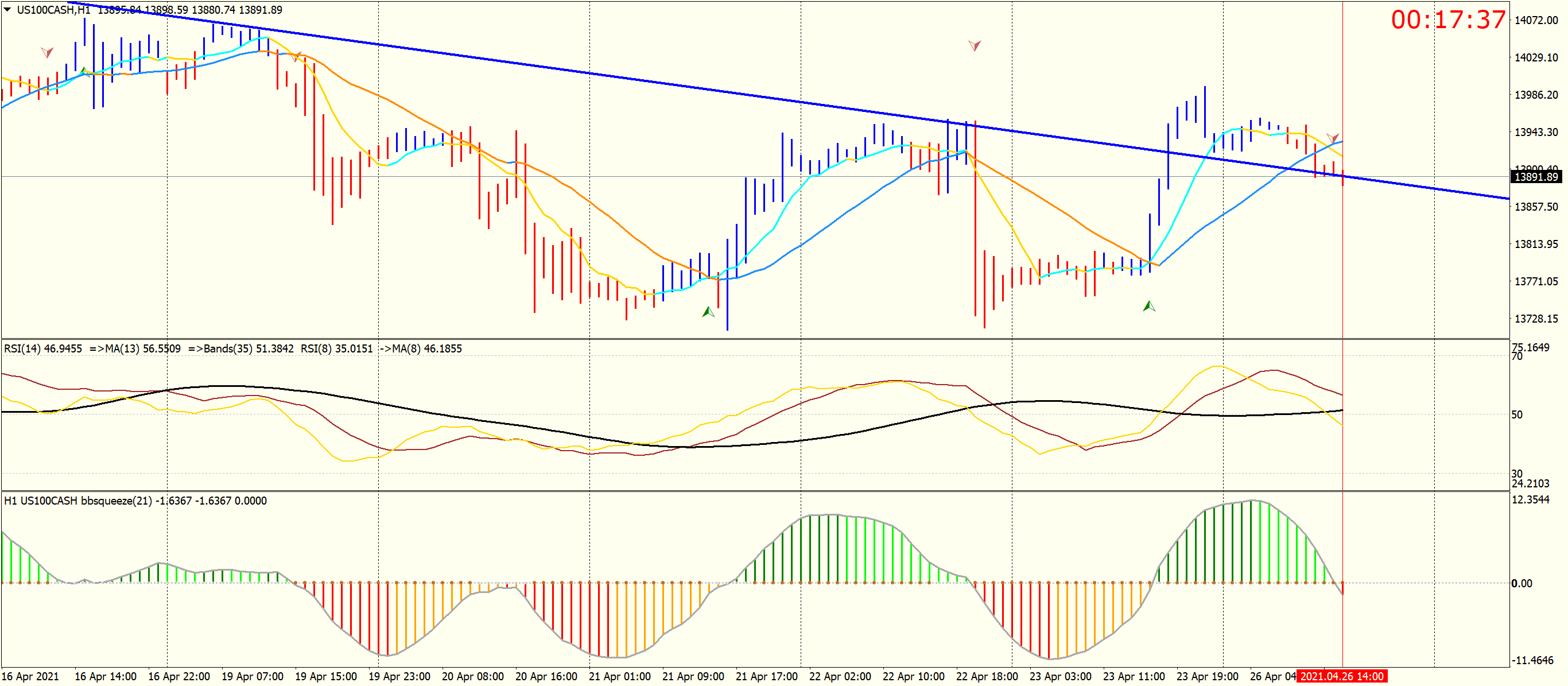
Task: Click the 50 level on RSI scale
Action: click(1517, 414)
